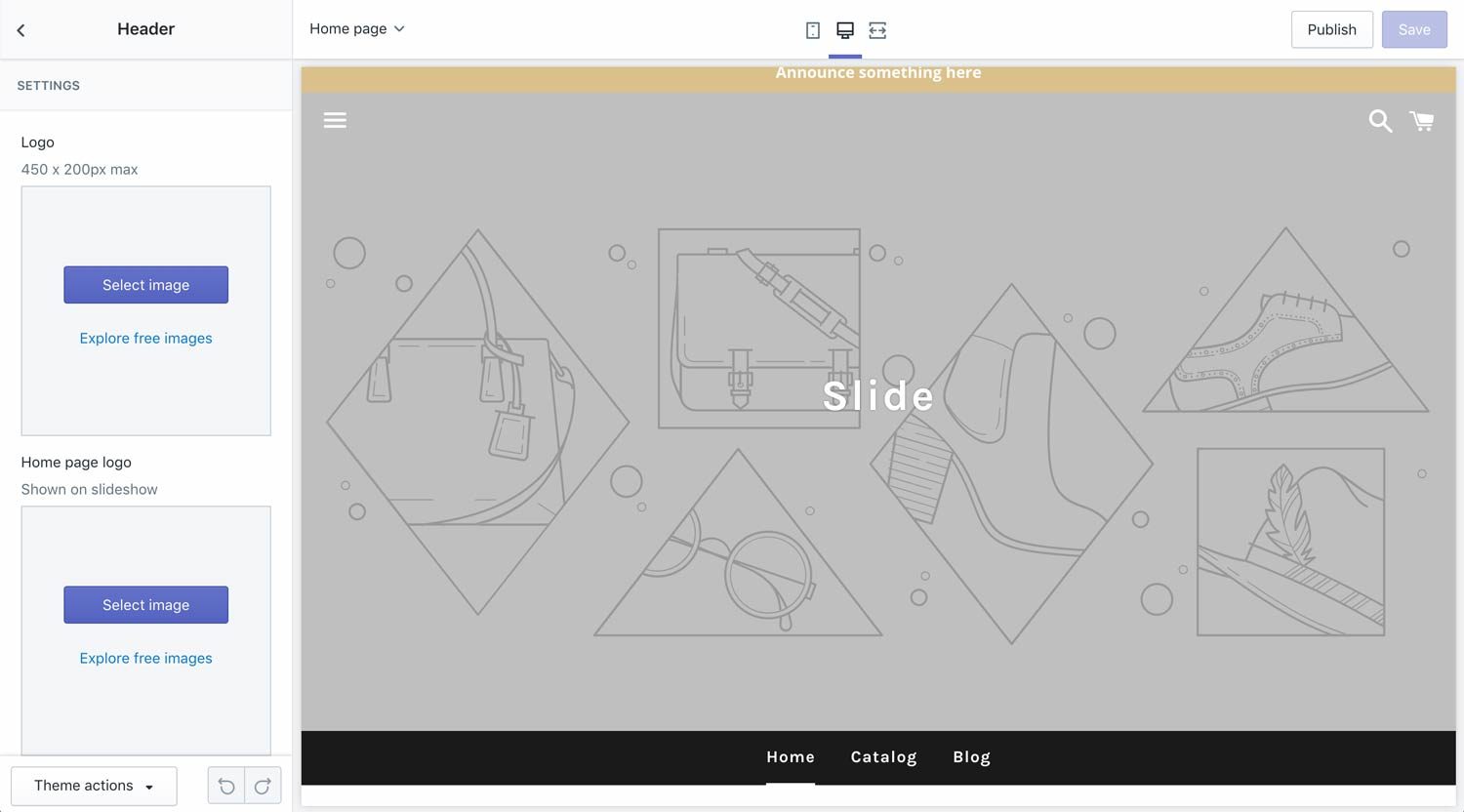Switch to mobile preview

point(813,30)
